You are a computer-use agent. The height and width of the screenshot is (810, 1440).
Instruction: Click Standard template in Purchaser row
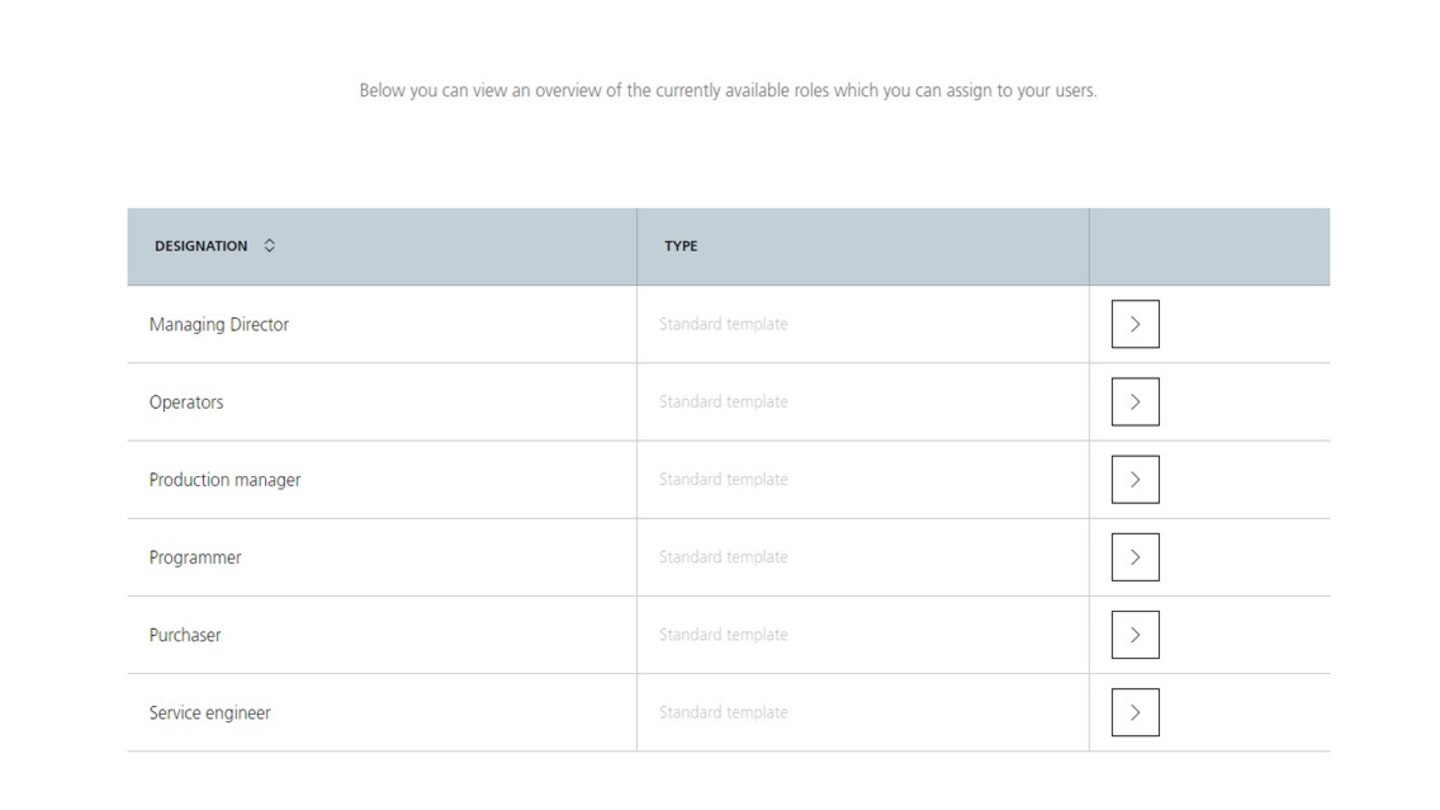723,635
